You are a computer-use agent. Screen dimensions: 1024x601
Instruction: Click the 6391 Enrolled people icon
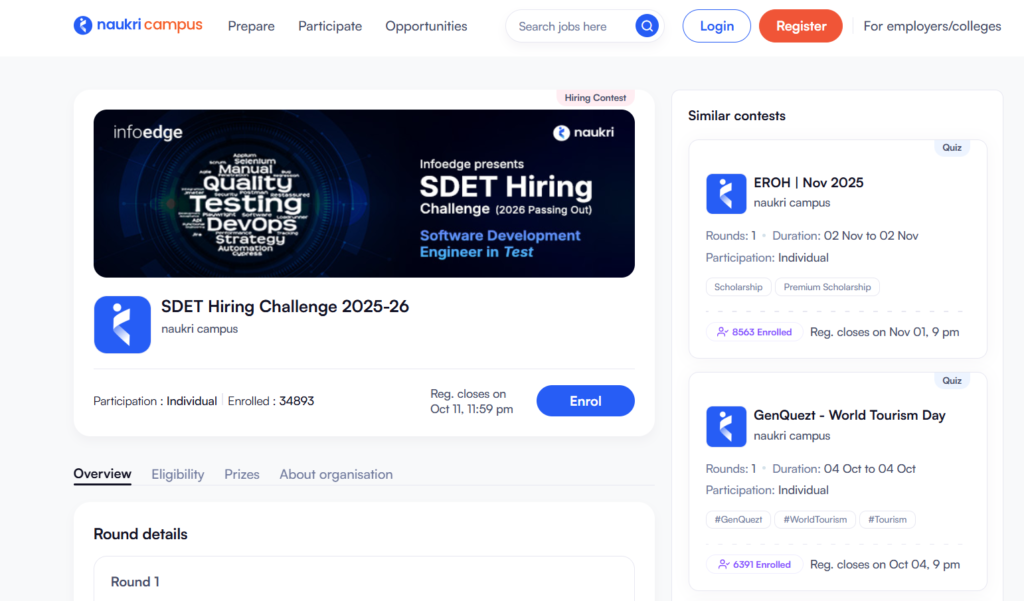pyautogui.click(x=722, y=564)
